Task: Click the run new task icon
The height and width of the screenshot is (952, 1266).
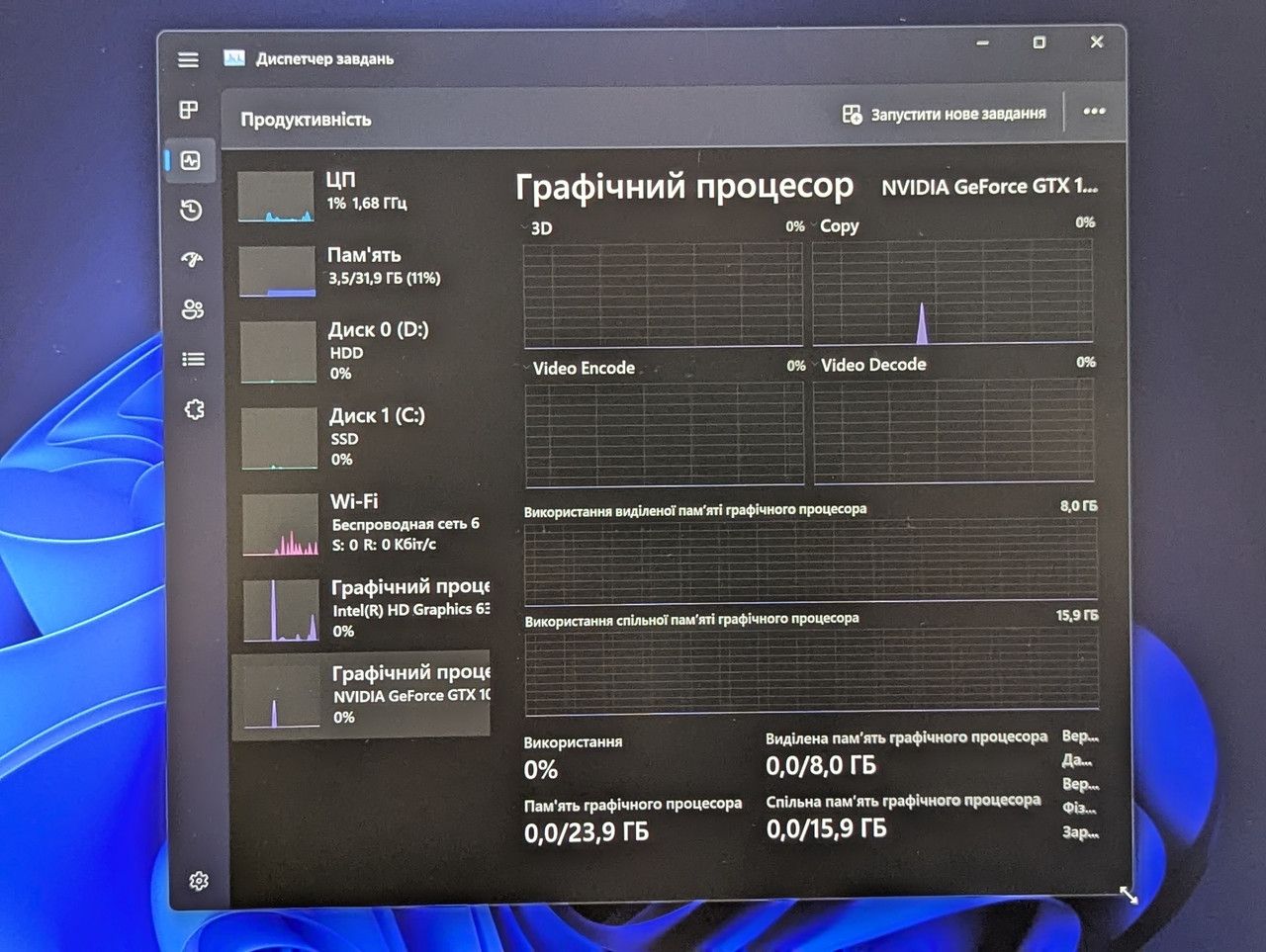Action: tap(852, 114)
